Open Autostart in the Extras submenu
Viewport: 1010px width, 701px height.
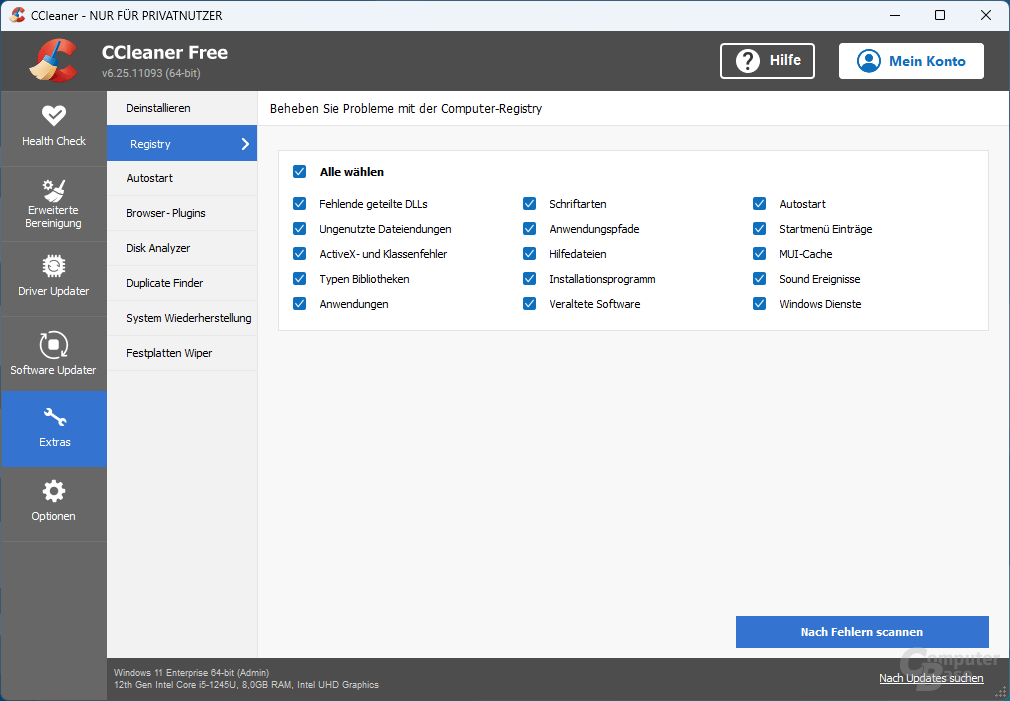click(x=182, y=178)
